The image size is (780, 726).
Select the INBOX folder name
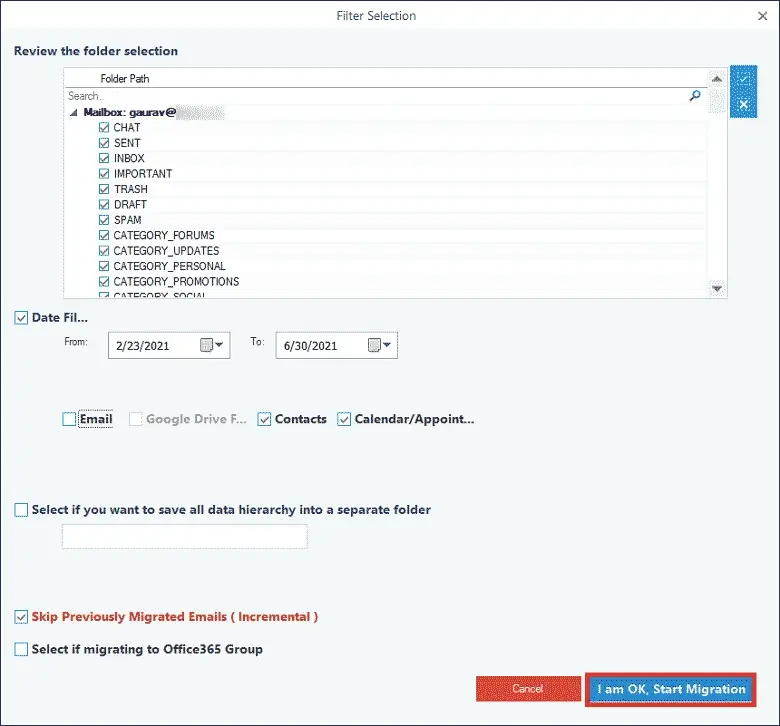129,158
